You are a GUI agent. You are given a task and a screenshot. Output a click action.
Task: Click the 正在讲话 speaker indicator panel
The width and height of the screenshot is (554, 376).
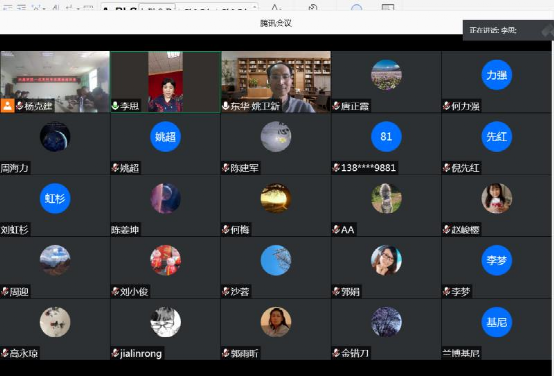pyautogui.click(x=508, y=30)
